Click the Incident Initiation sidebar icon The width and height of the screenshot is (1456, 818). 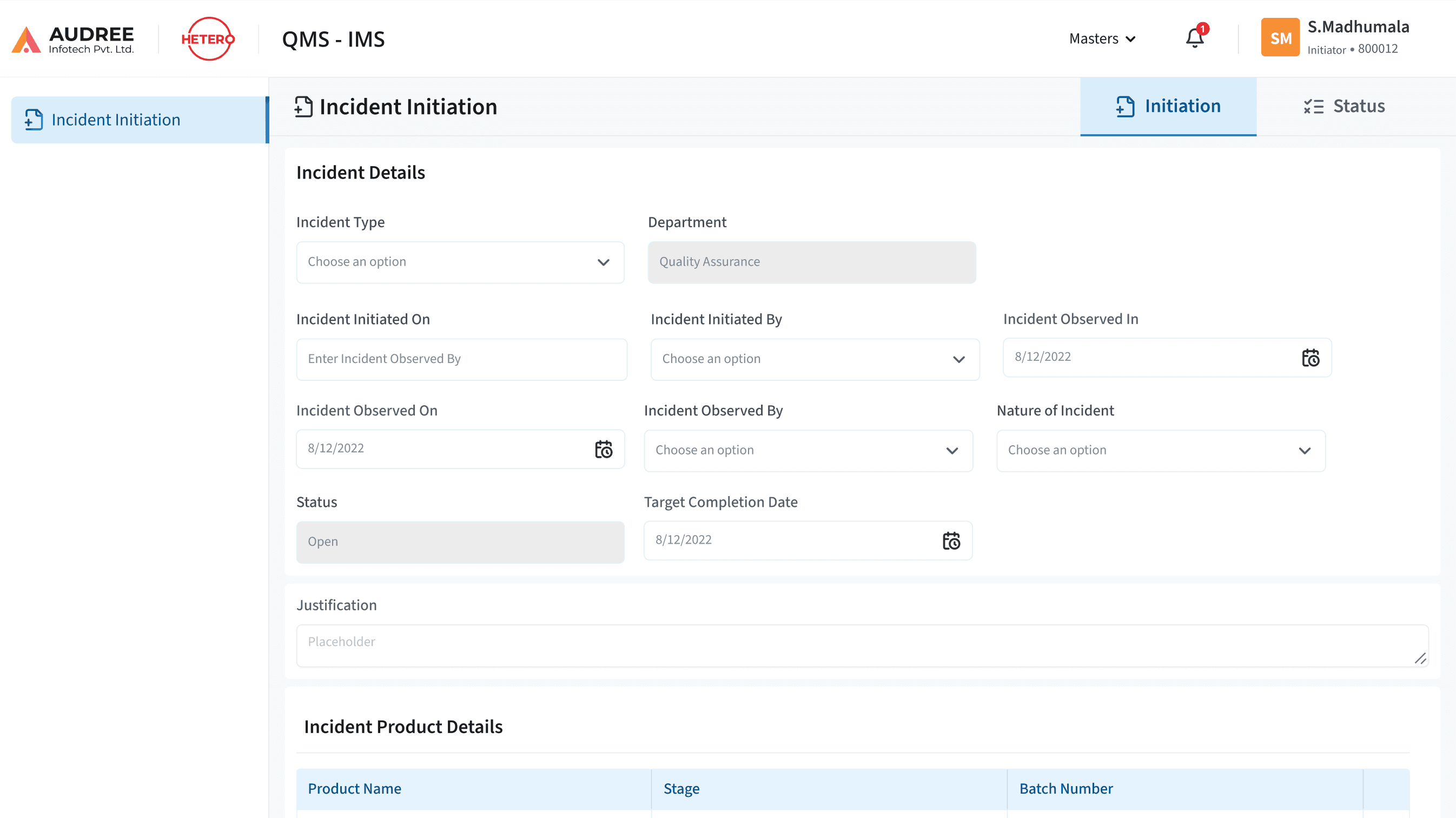point(33,120)
